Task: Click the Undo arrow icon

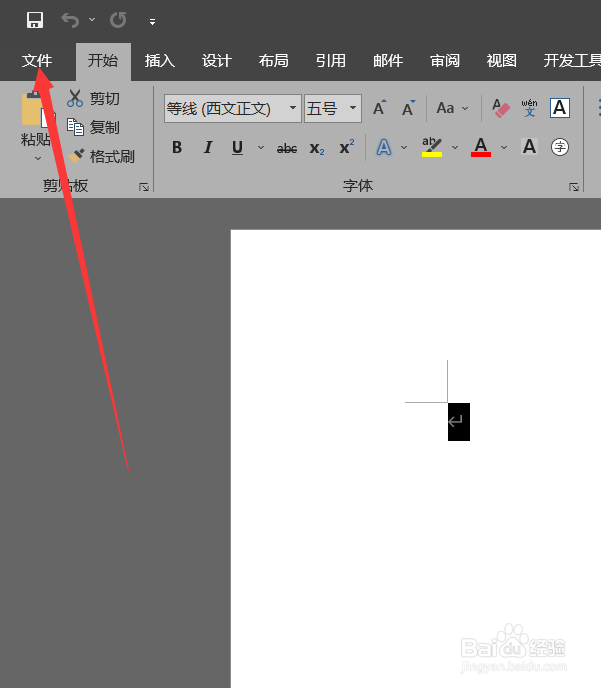Action: [x=70, y=20]
